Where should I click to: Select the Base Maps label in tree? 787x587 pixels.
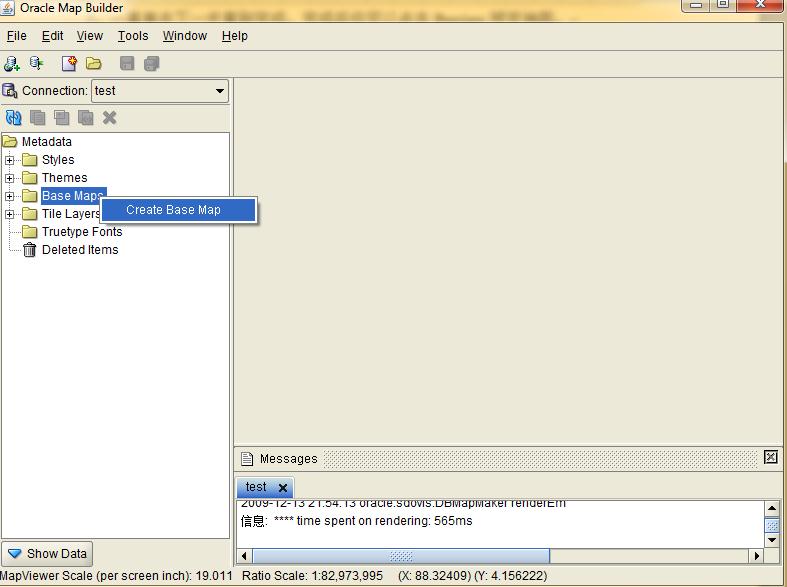click(x=73, y=196)
